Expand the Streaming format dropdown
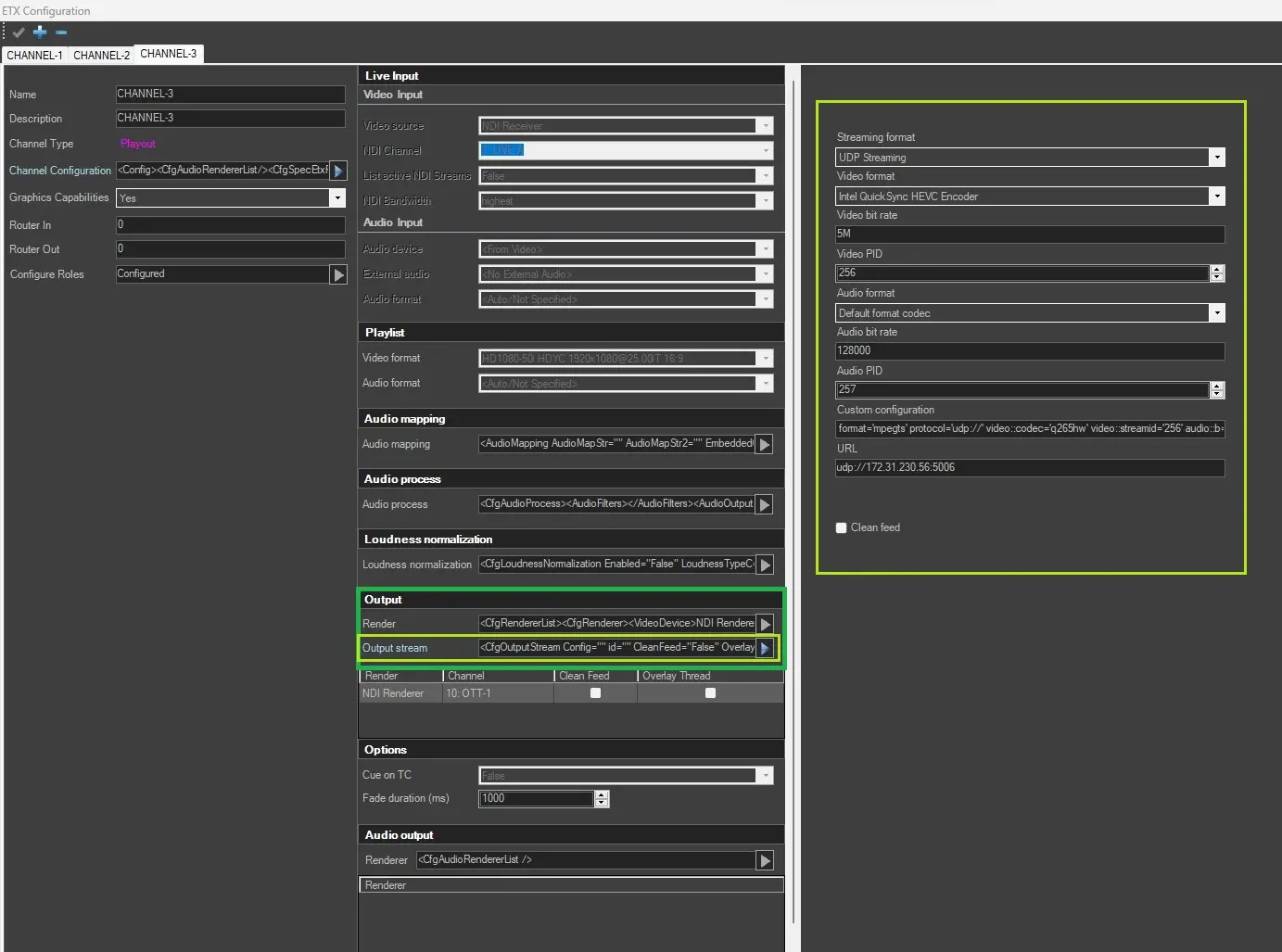1282x952 pixels. tap(1217, 158)
